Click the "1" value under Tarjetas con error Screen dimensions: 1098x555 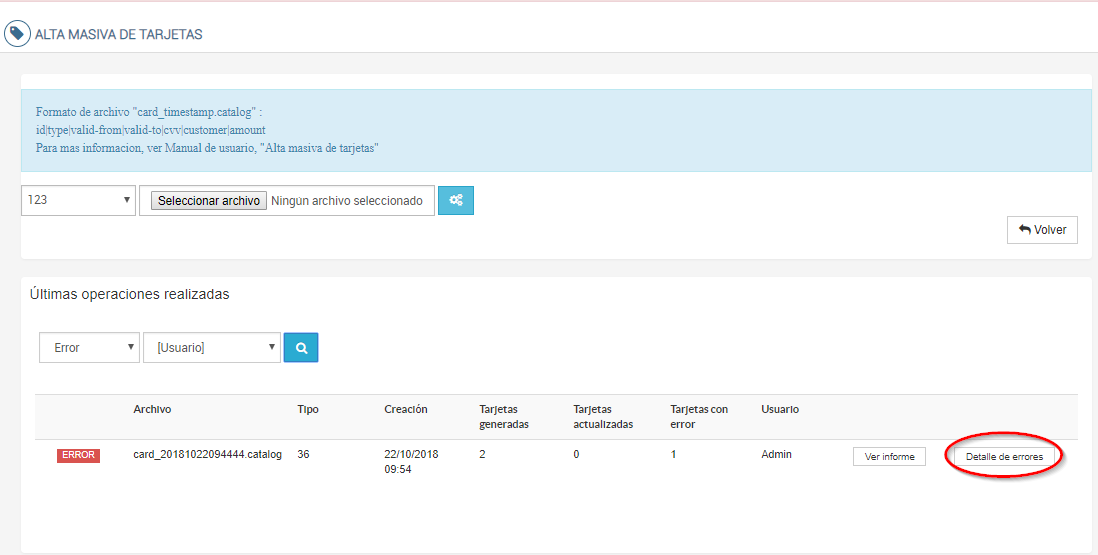click(x=673, y=454)
